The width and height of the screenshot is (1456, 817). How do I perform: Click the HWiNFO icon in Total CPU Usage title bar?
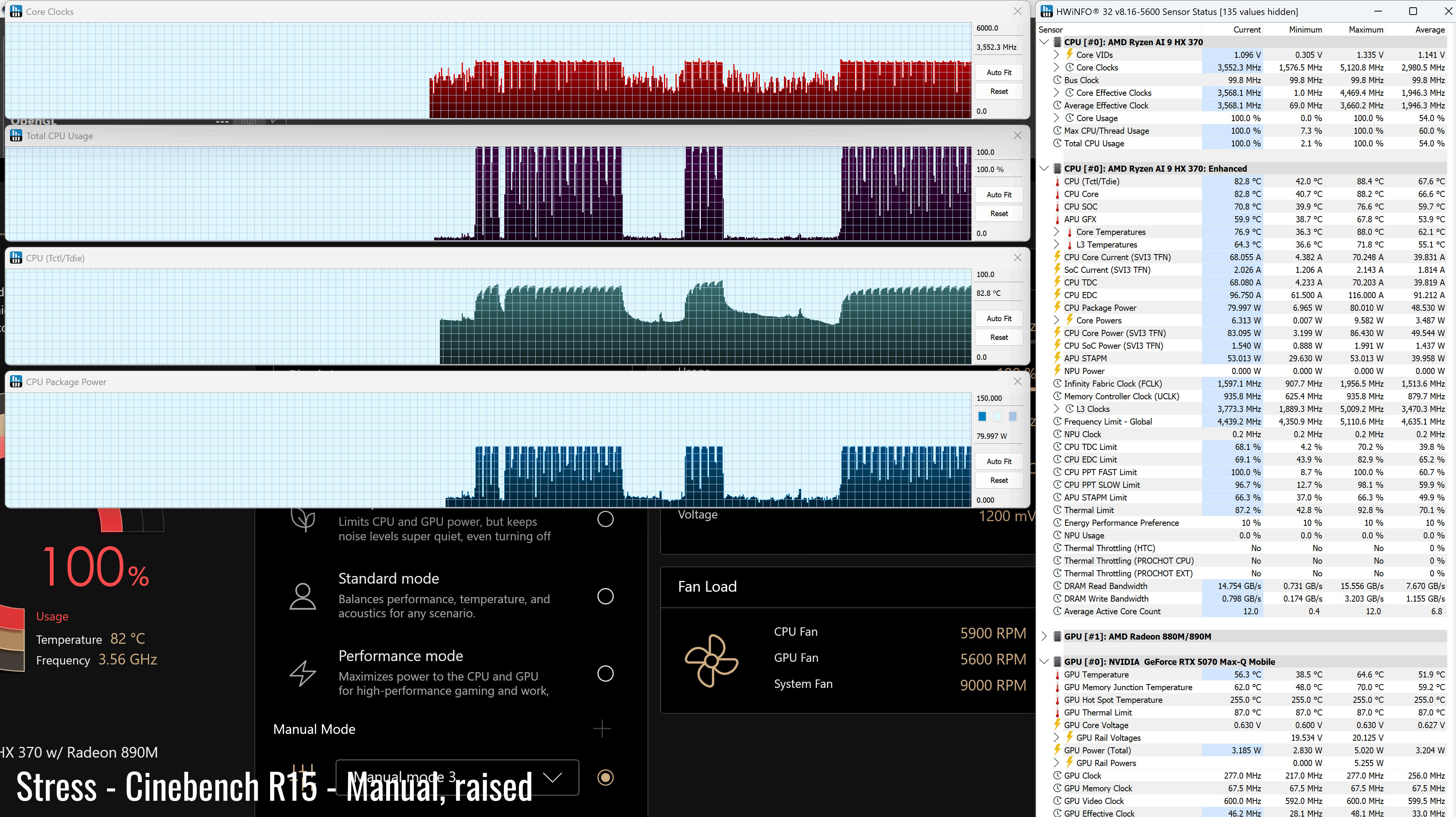click(x=16, y=135)
